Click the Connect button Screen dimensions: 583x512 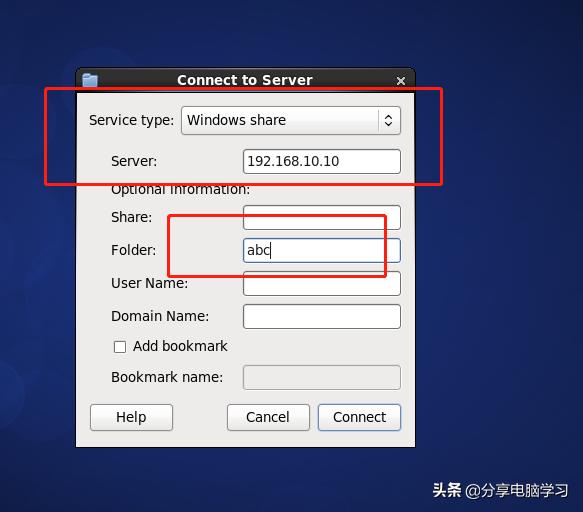[x=359, y=417]
